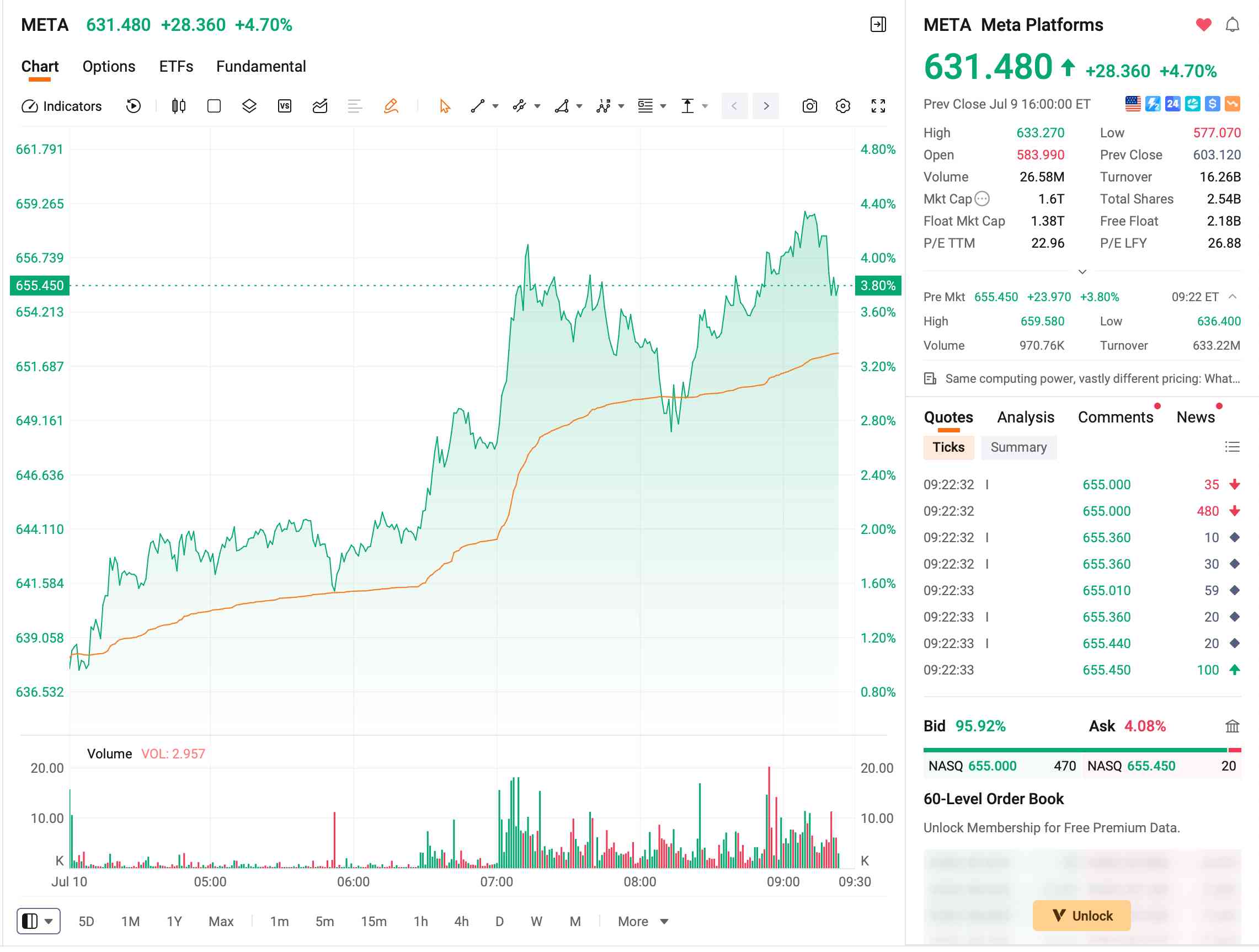Open the 'Same computing power' news headline
The height and width of the screenshot is (952, 1259).
click(x=1092, y=379)
